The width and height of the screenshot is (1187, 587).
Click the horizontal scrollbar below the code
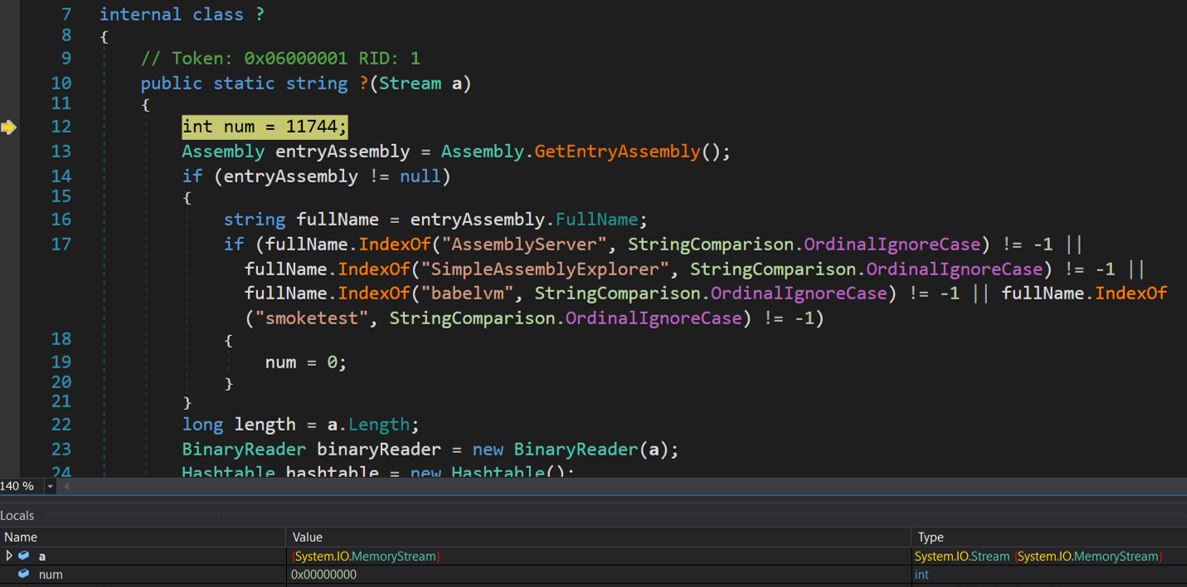pos(600,485)
